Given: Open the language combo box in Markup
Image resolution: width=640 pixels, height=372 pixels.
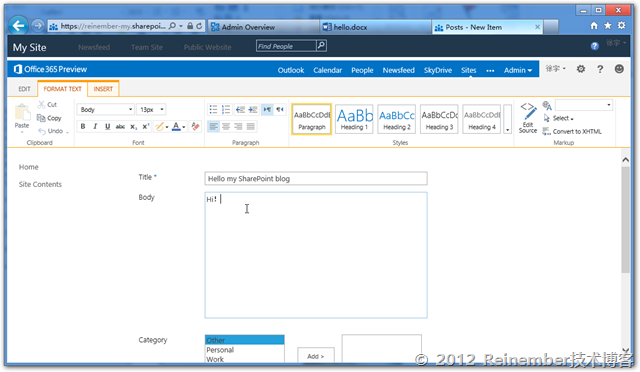Looking at the screenshot, I should [x=584, y=105].
